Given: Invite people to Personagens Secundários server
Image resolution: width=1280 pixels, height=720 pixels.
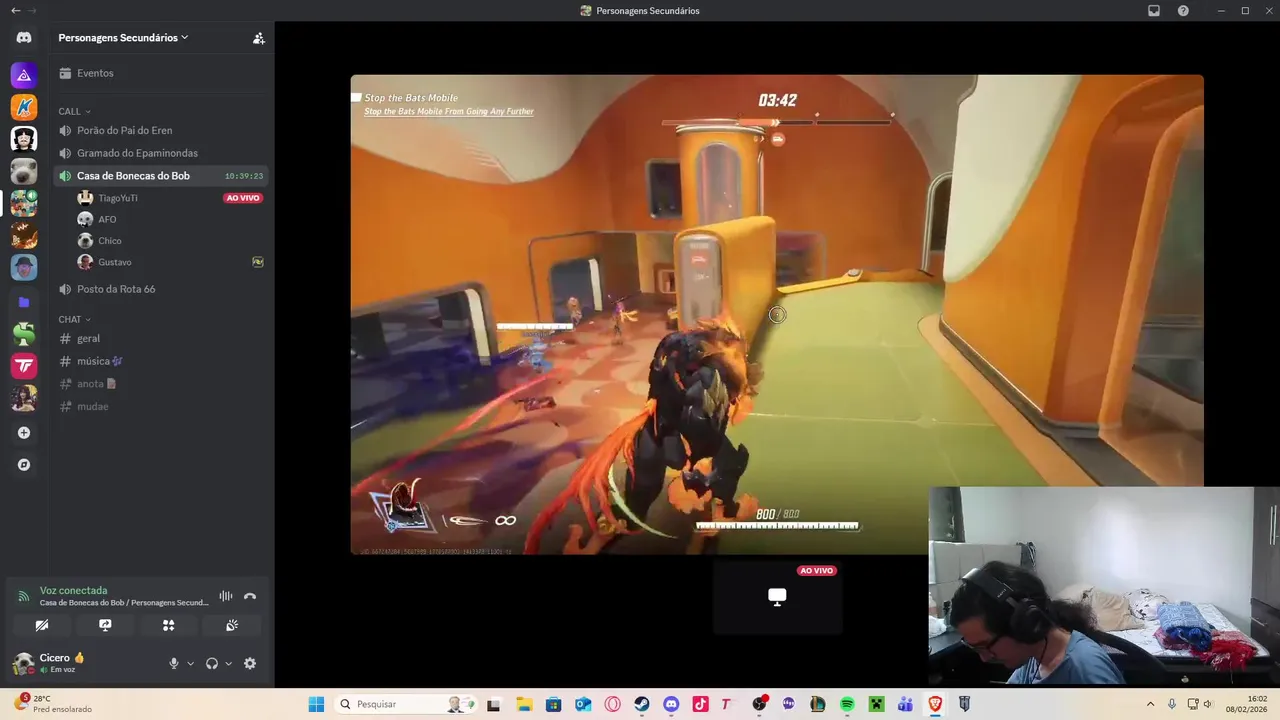Looking at the screenshot, I should 259,38.
